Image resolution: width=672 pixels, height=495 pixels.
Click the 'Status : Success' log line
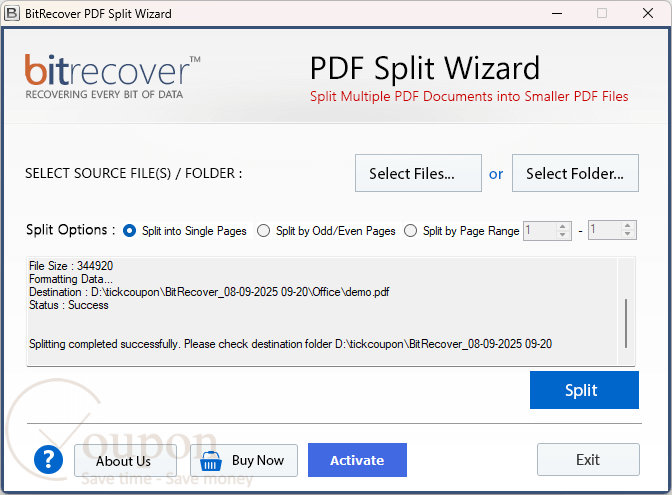(69, 305)
